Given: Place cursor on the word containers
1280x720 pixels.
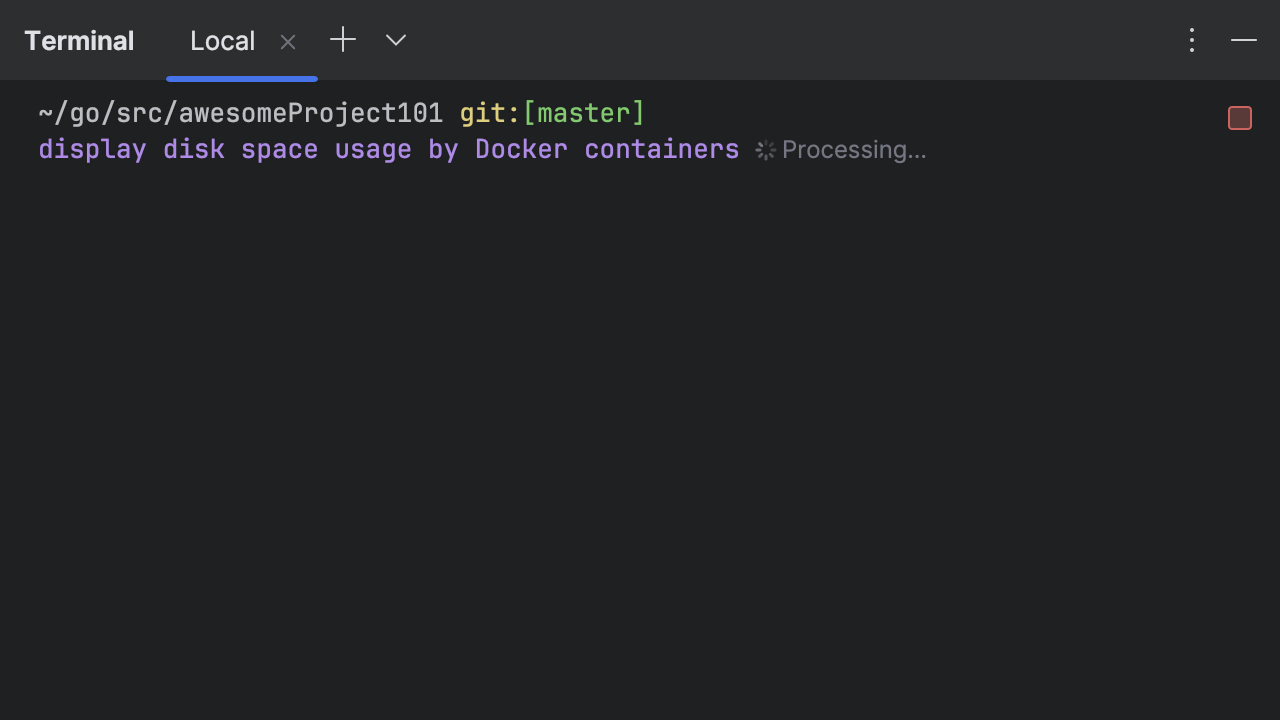Looking at the screenshot, I should (x=662, y=150).
